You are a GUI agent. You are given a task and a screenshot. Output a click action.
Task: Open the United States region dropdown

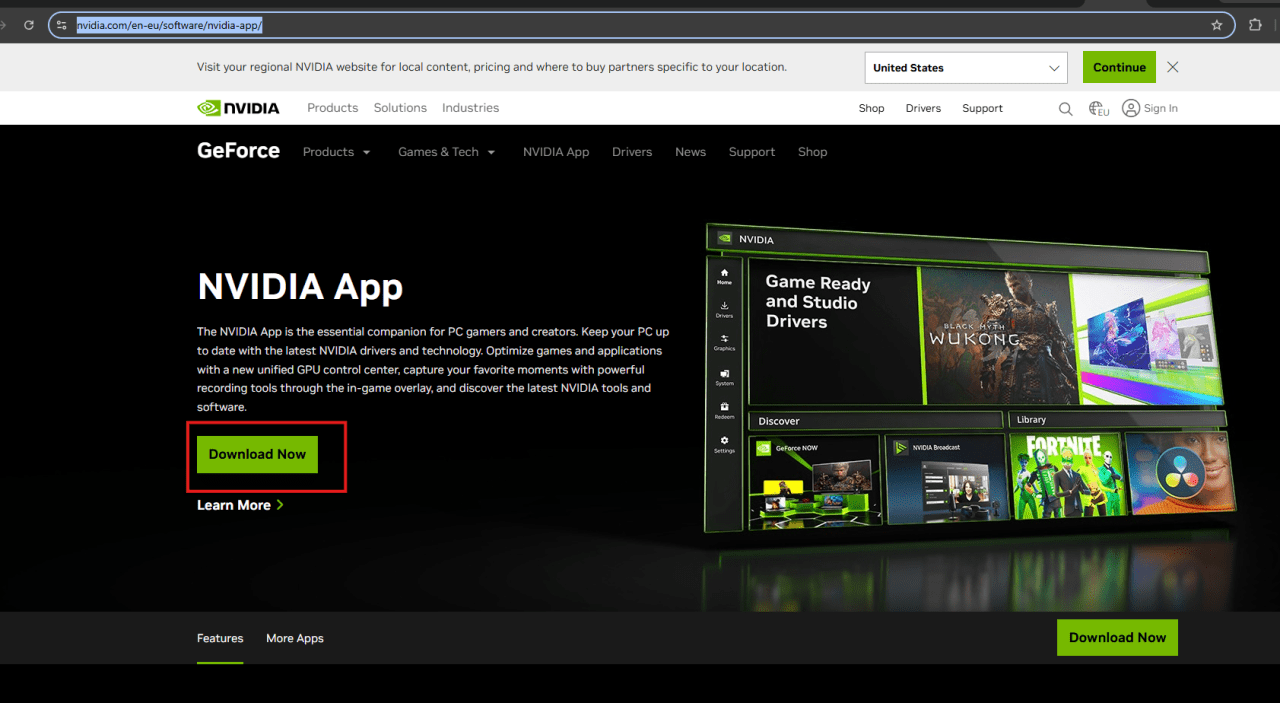[x=965, y=68]
